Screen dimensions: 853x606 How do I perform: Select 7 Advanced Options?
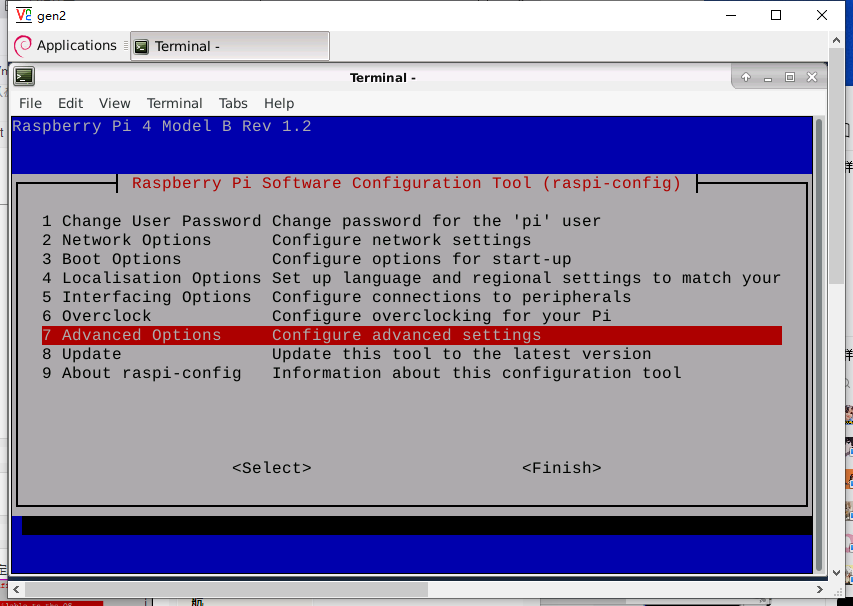412,335
